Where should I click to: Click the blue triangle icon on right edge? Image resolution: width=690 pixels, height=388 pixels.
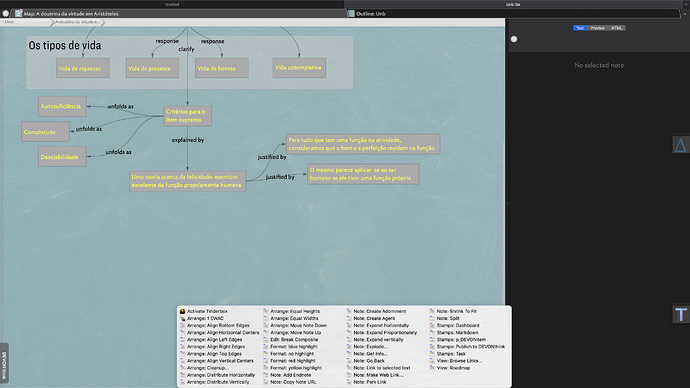(x=680, y=145)
